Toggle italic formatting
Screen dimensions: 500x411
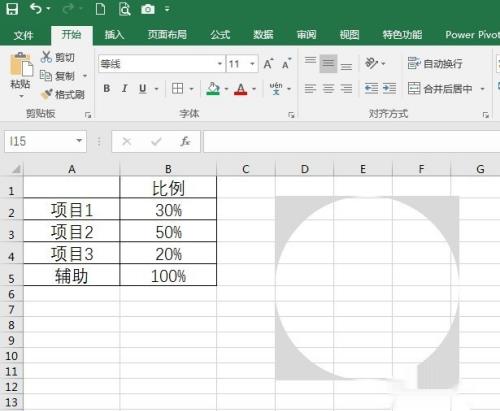pos(125,89)
